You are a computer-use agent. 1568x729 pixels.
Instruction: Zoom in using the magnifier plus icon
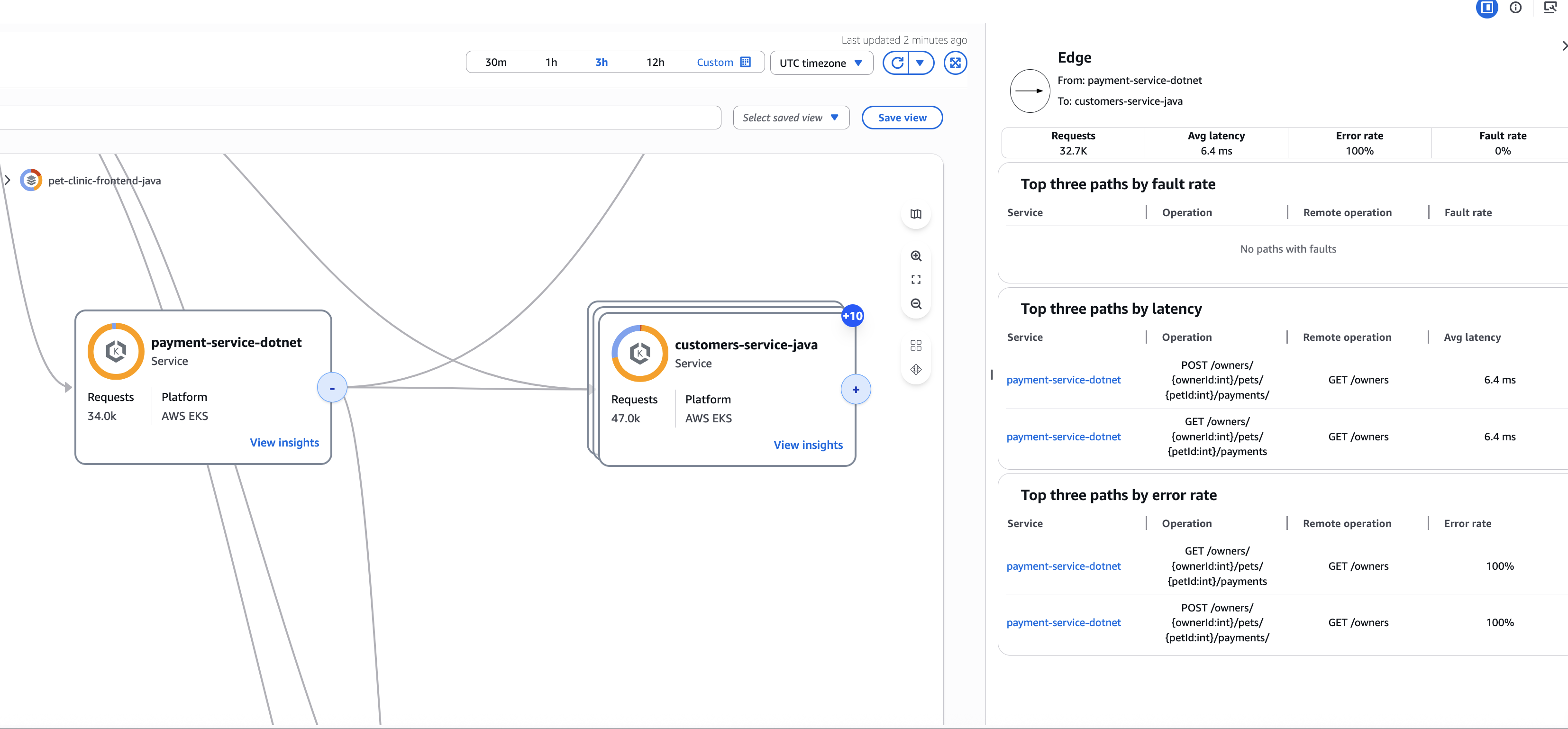click(x=916, y=256)
